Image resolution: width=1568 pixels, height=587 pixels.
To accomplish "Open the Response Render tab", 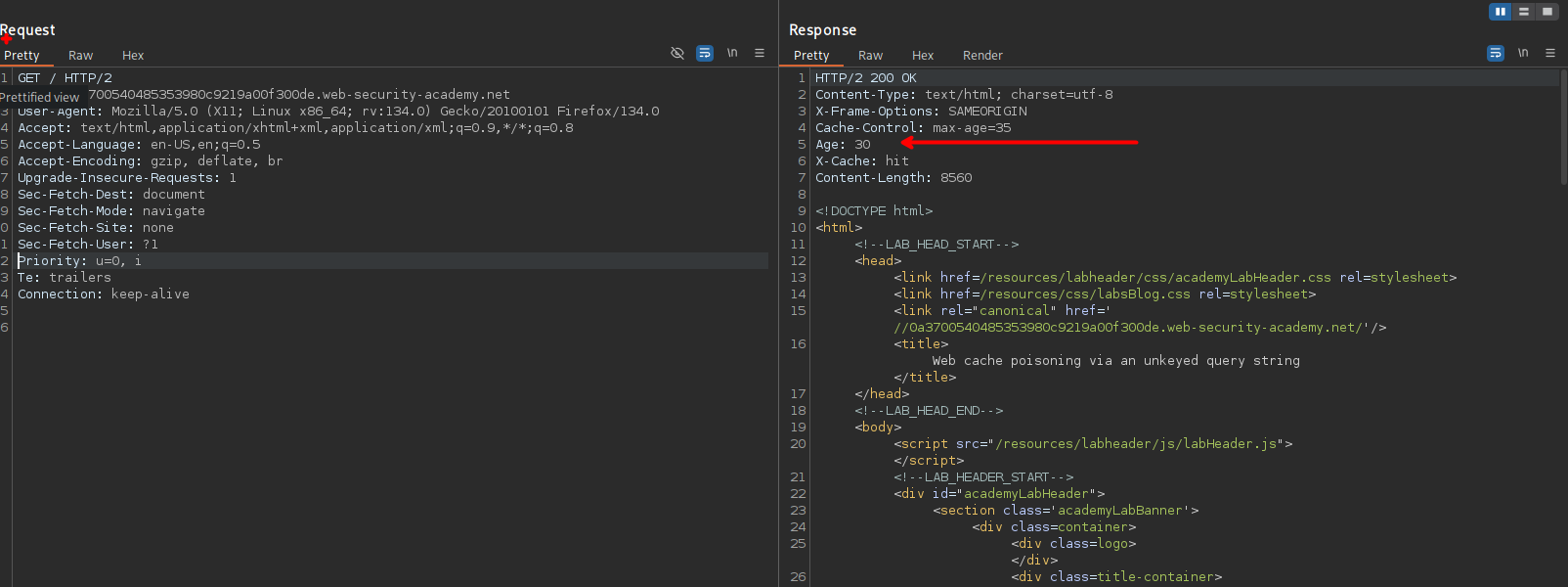I will pyautogui.click(x=982, y=56).
